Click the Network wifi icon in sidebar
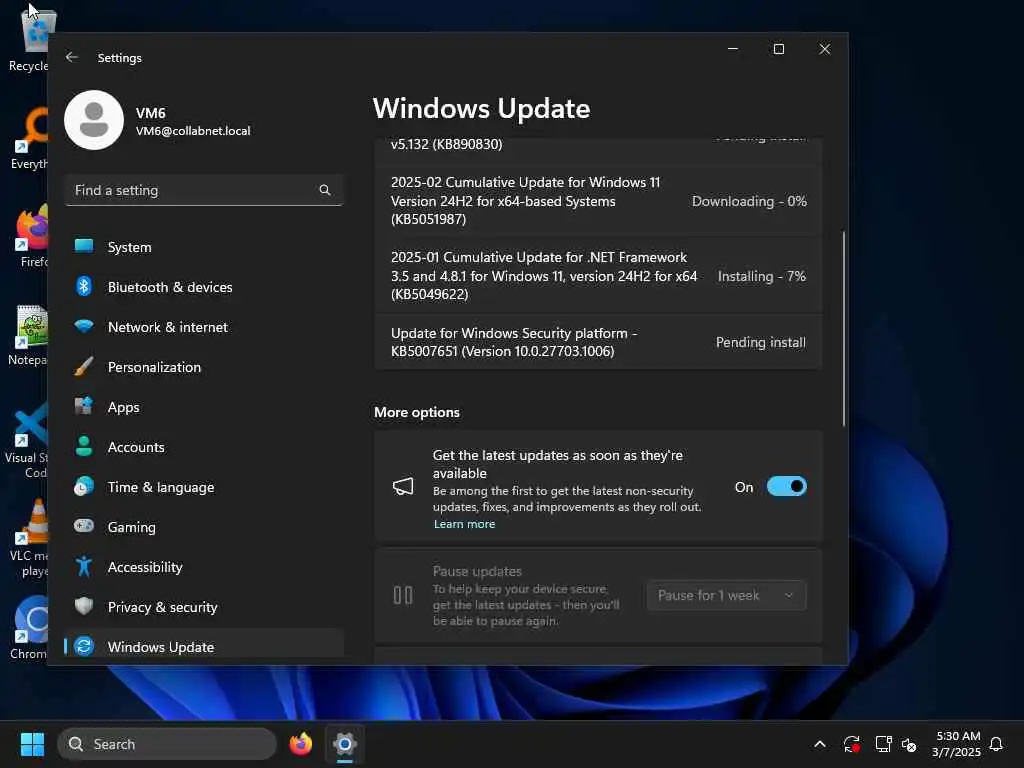 click(x=84, y=326)
